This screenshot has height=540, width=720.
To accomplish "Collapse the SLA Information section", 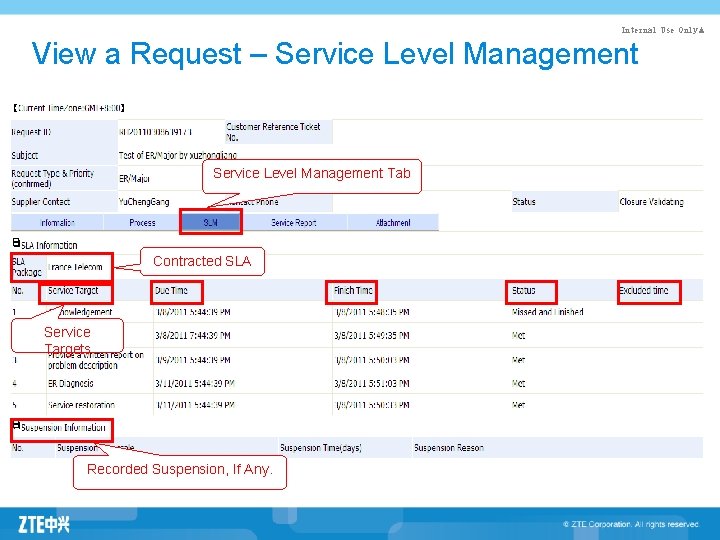I will [x=16, y=243].
